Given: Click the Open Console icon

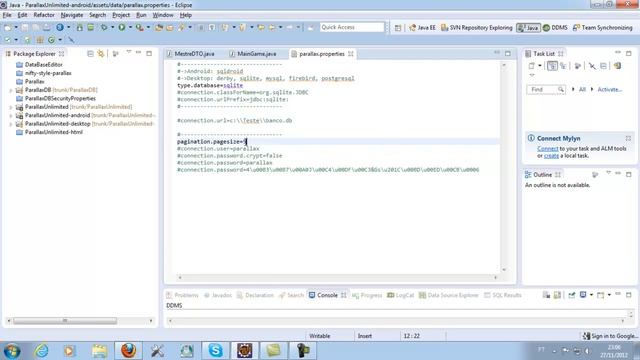Looking at the screenshot, I should click(601, 295).
